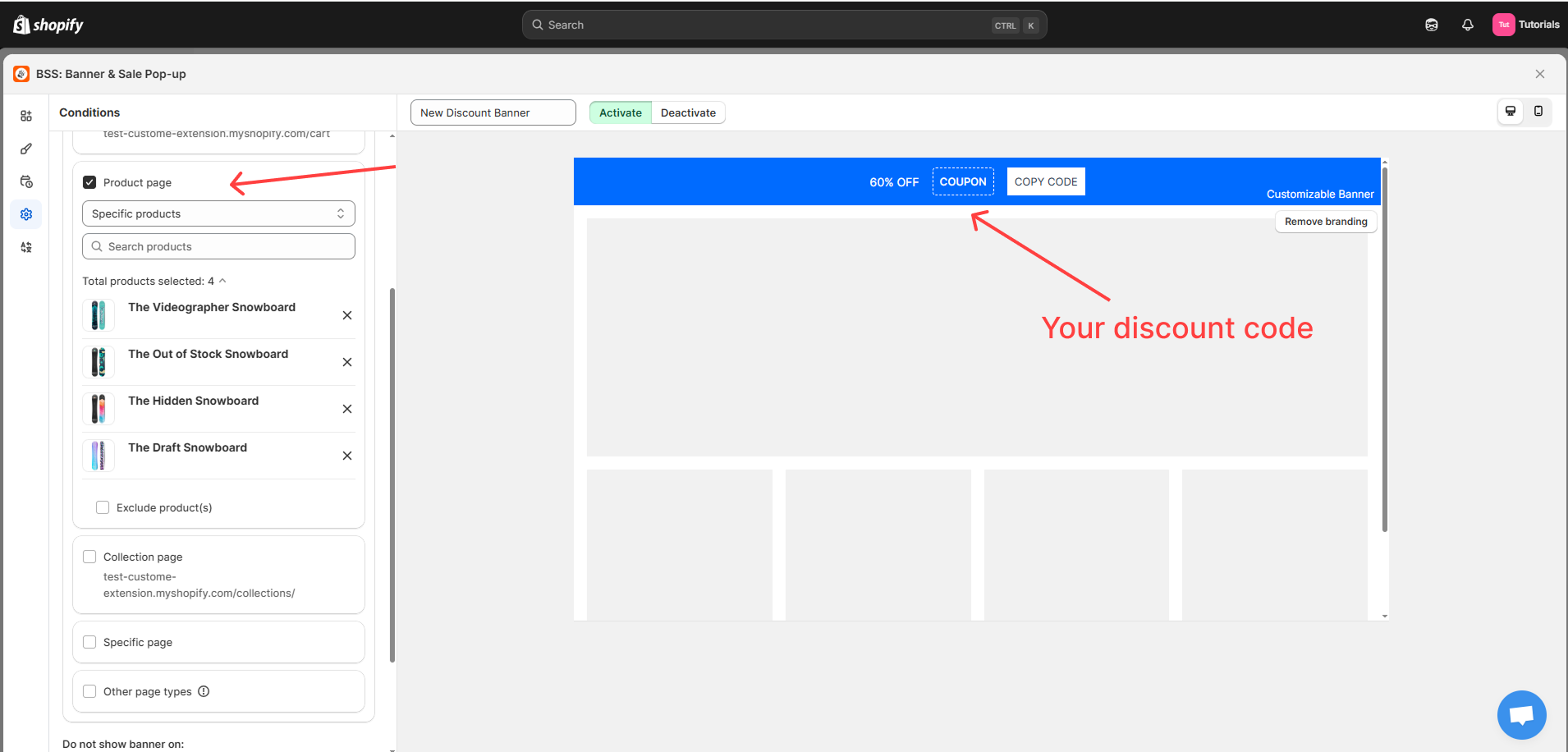The width and height of the screenshot is (1568, 752).
Task: Remove The Hidden Snowboard from selection
Action: coord(347,409)
